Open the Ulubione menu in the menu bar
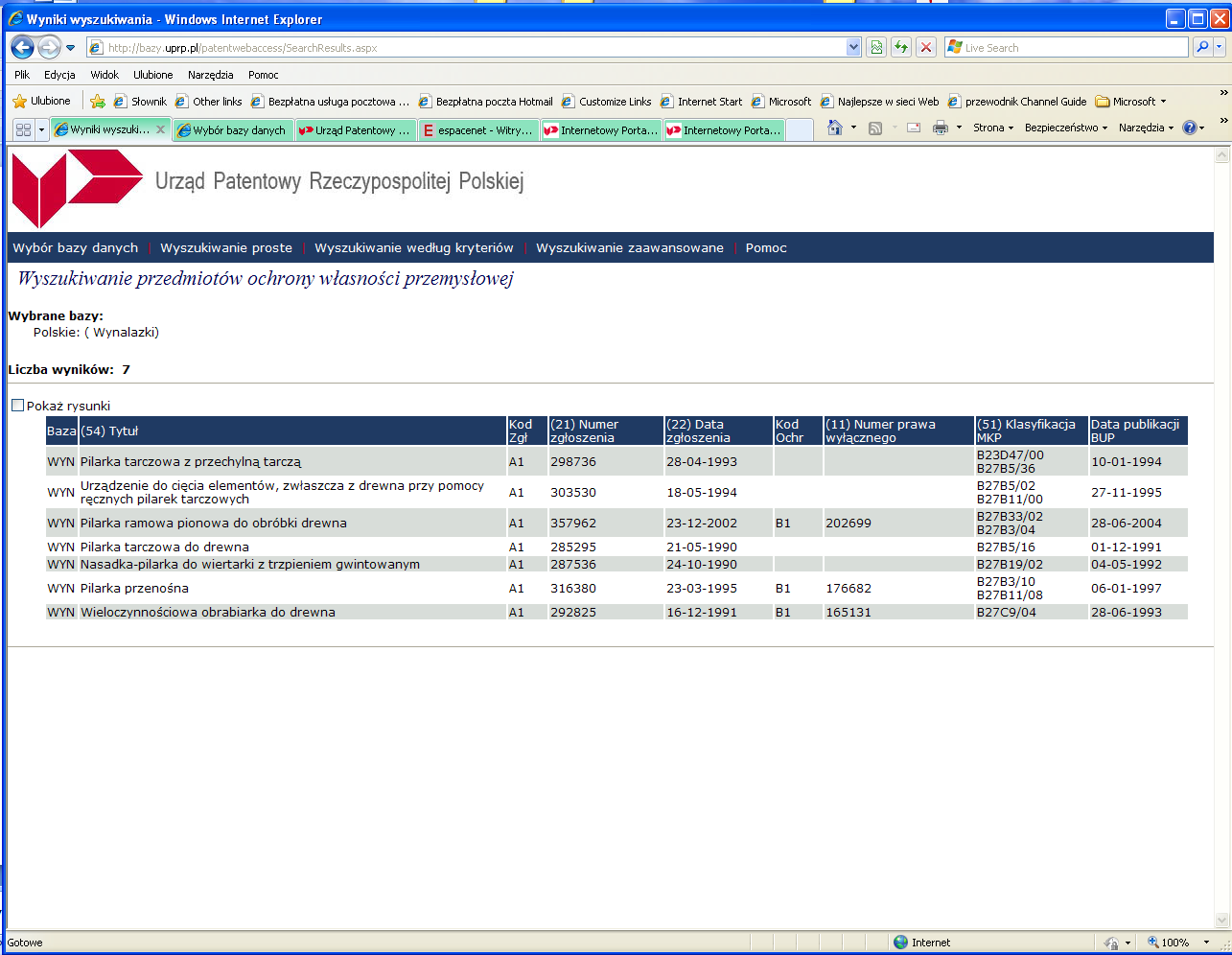1232x955 pixels. click(x=153, y=75)
